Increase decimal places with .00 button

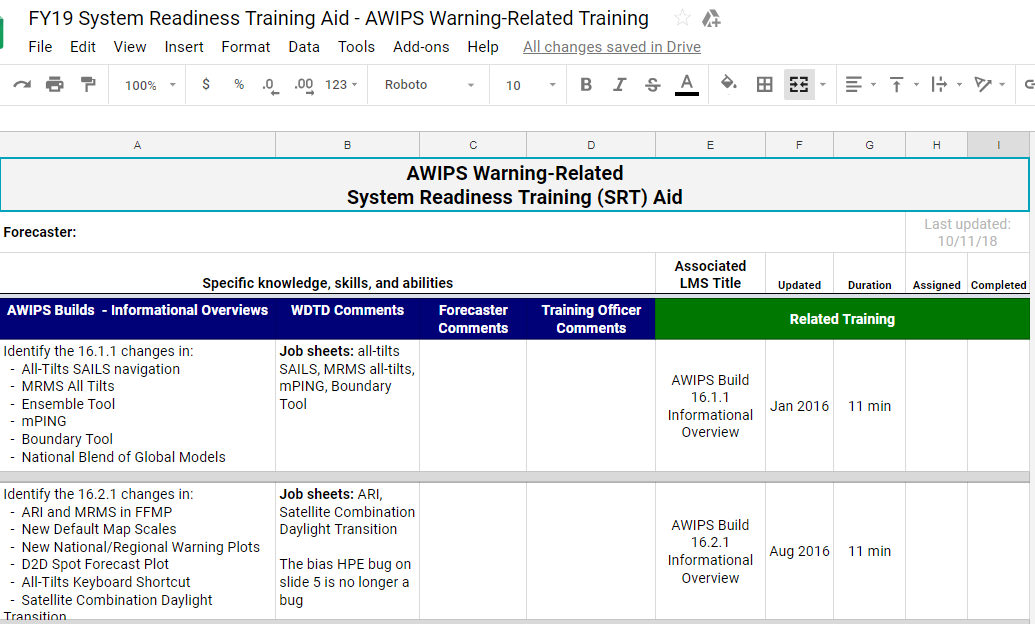point(304,85)
